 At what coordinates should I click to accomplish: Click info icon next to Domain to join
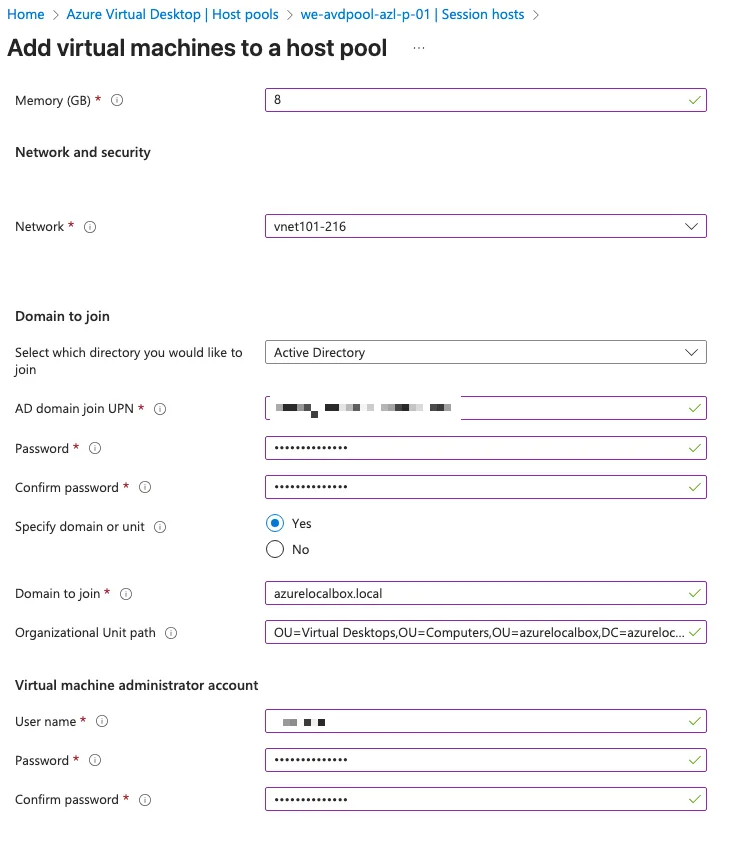click(126, 594)
